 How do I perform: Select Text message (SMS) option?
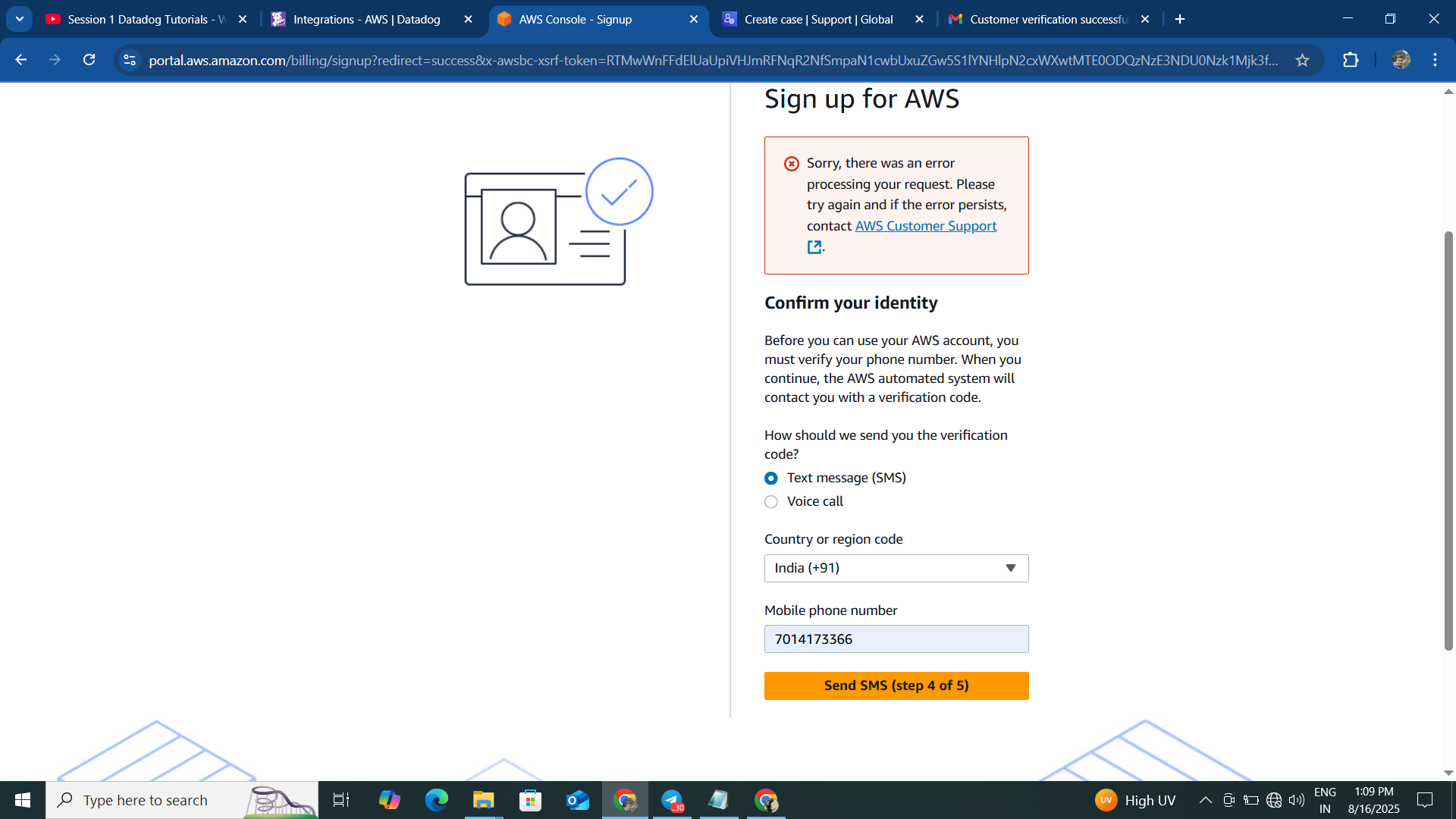(x=771, y=478)
